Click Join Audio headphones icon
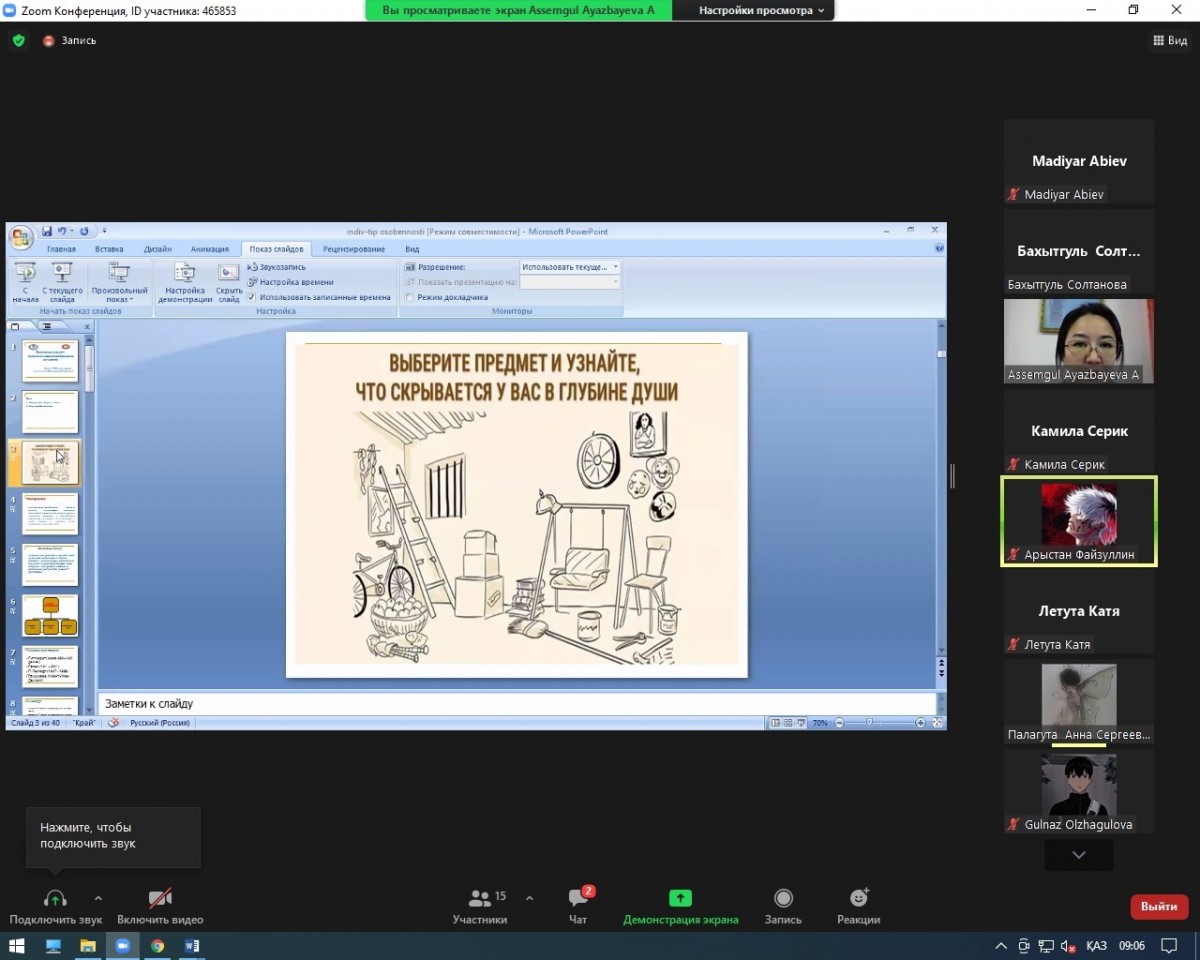The height and width of the screenshot is (960, 1200). [x=55, y=898]
